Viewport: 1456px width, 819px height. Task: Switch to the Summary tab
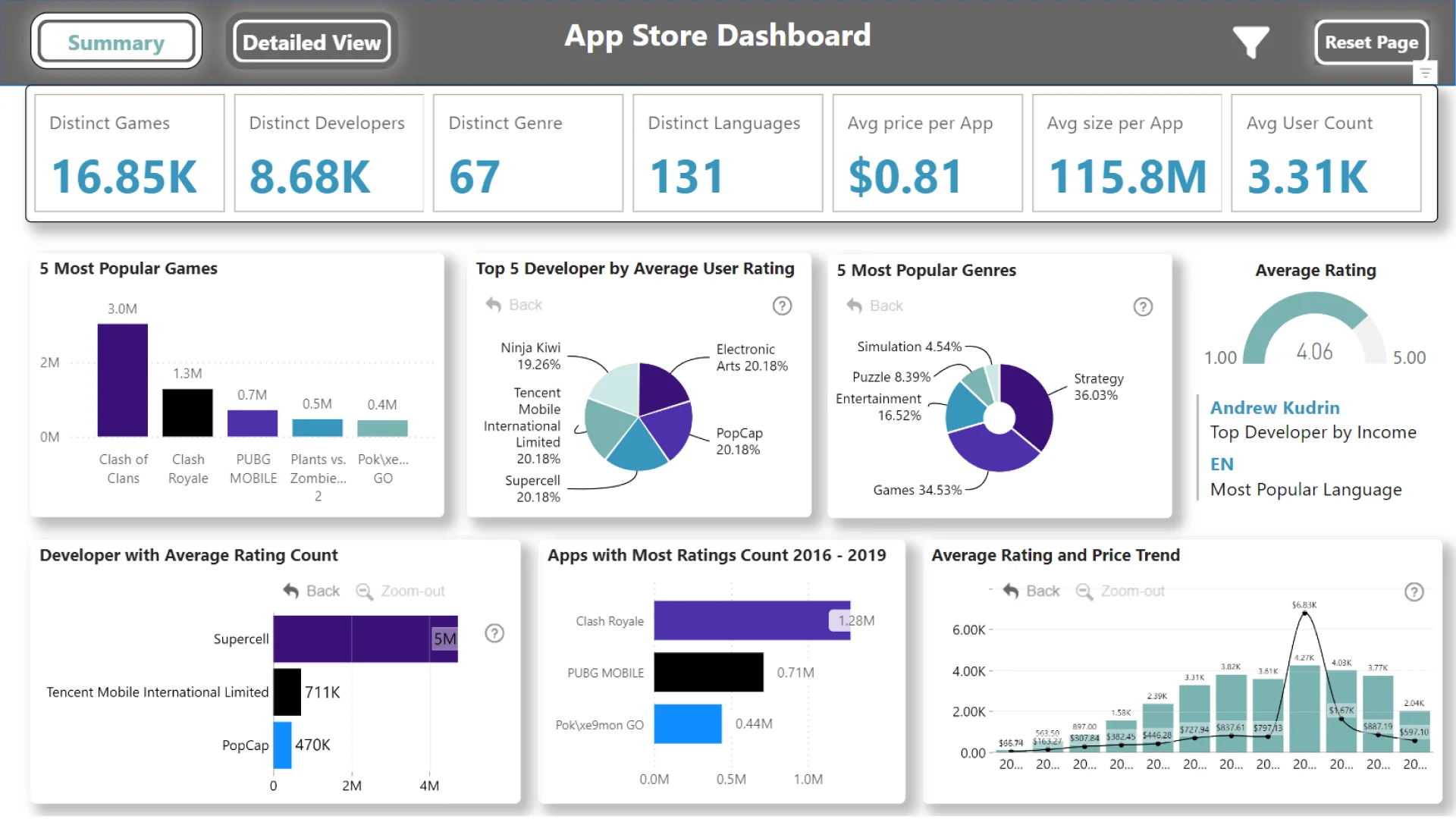[116, 42]
